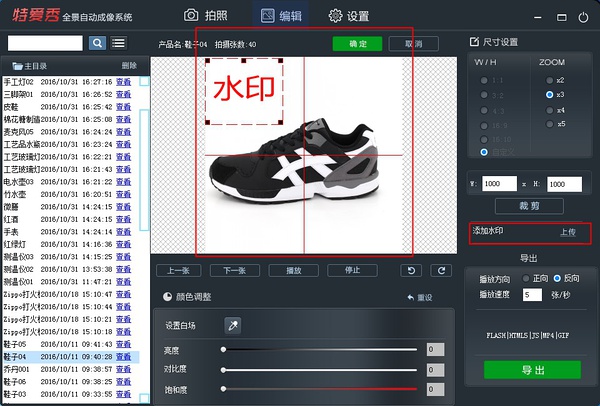Select the 测温仪03 list row
Screen dimensions: 600x406
coord(71,257)
